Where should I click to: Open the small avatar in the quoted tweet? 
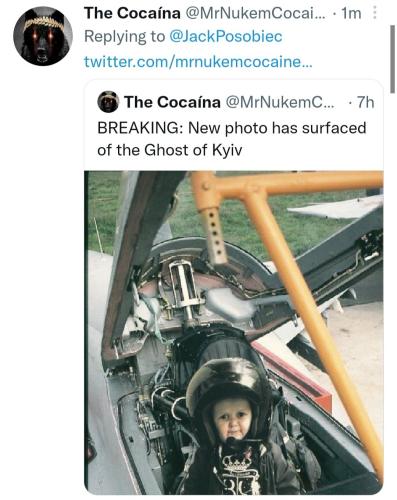[x=108, y=102]
